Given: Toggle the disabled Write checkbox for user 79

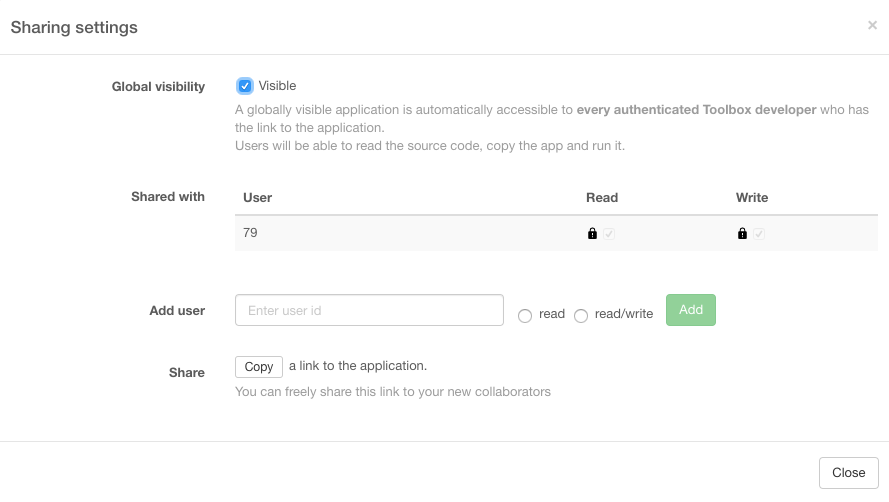Looking at the screenshot, I should pos(759,234).
